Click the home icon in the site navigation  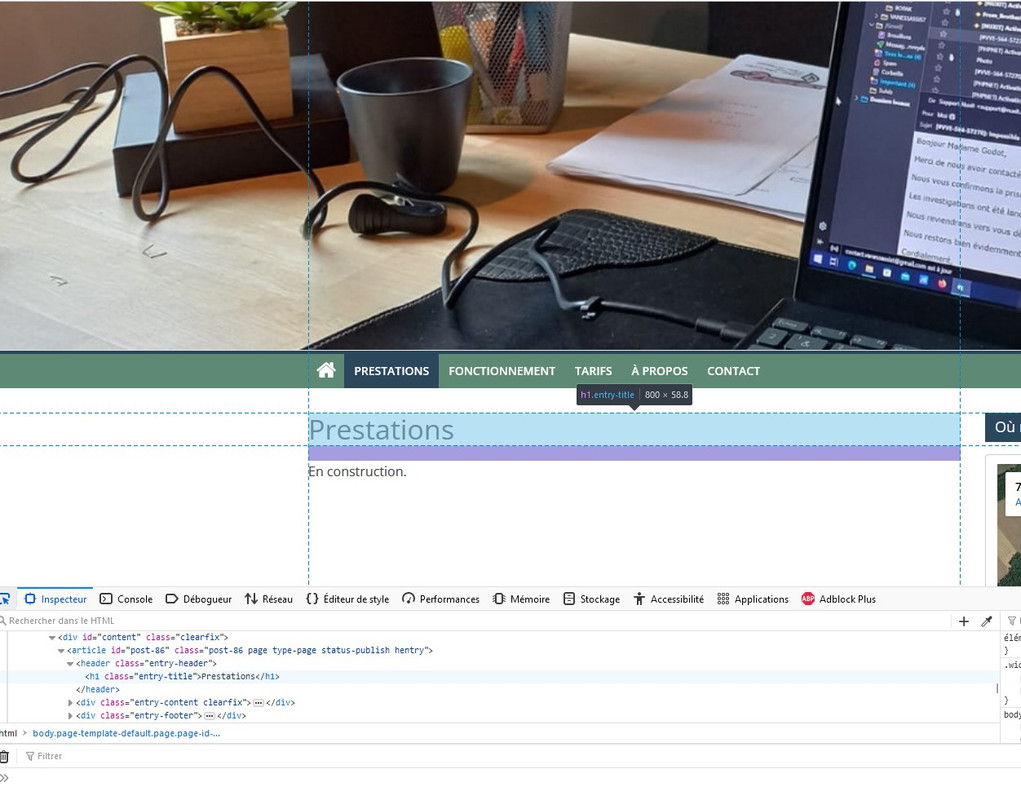coord(326,370)
